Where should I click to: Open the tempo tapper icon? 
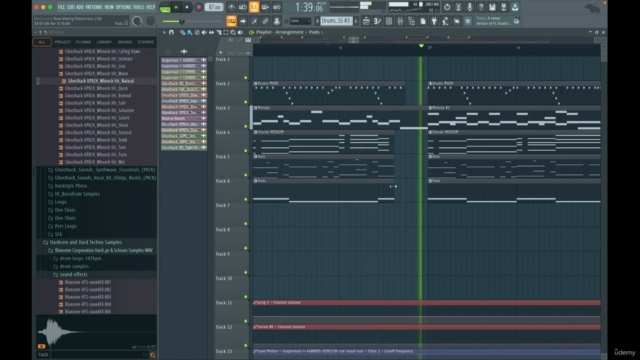pyautogui.click(x=445, y=21)
